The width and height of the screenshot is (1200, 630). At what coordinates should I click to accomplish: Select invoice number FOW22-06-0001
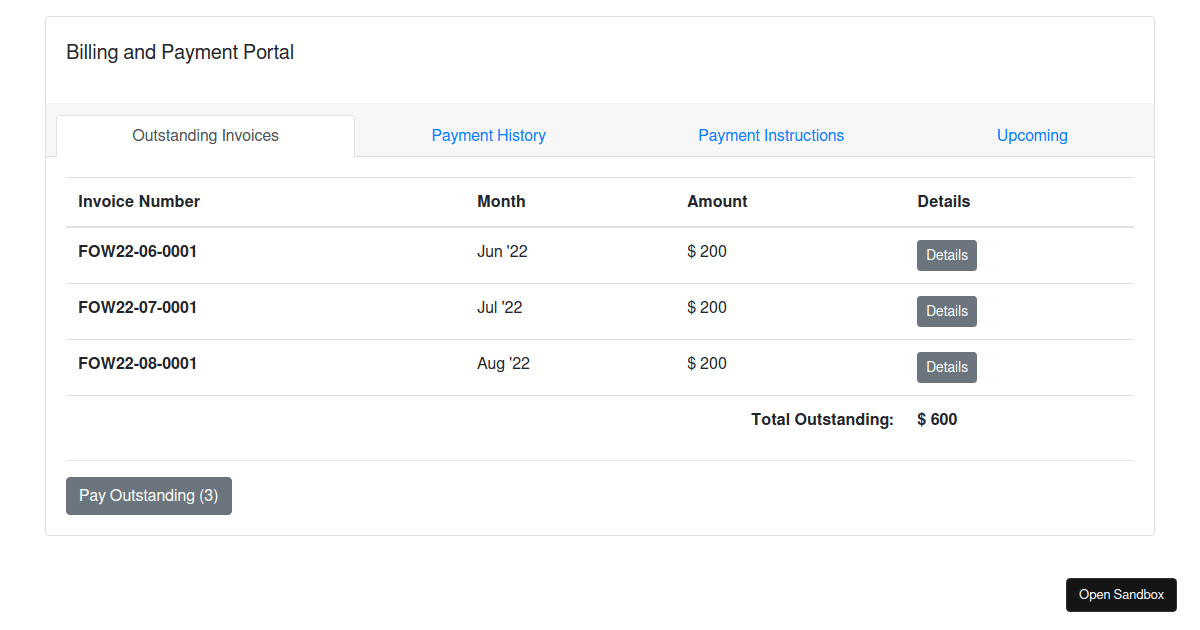(137, 251)
